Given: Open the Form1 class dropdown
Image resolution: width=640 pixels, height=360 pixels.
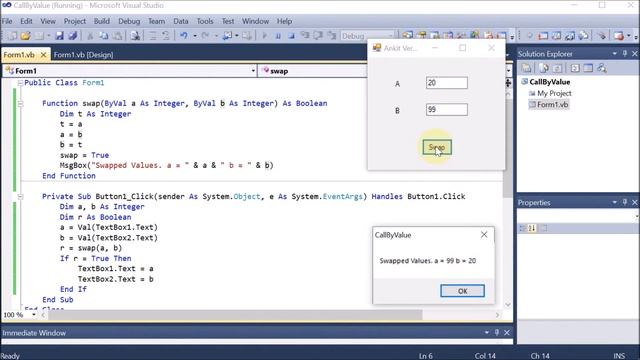Looking at the screenshot, I should point(253,71).
